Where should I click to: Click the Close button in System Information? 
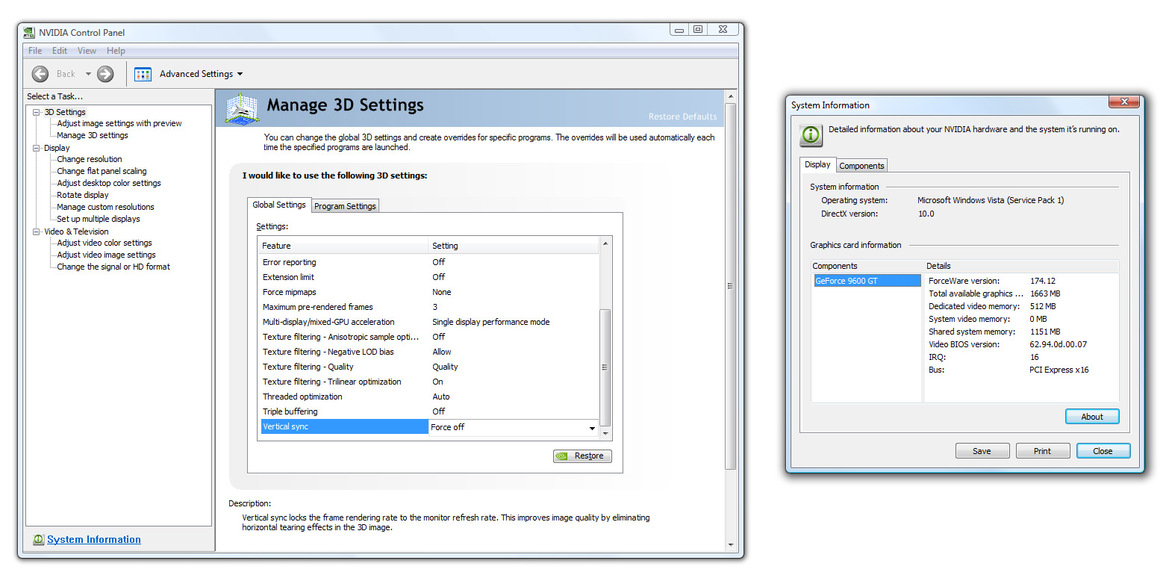(x=1103, y=451)
